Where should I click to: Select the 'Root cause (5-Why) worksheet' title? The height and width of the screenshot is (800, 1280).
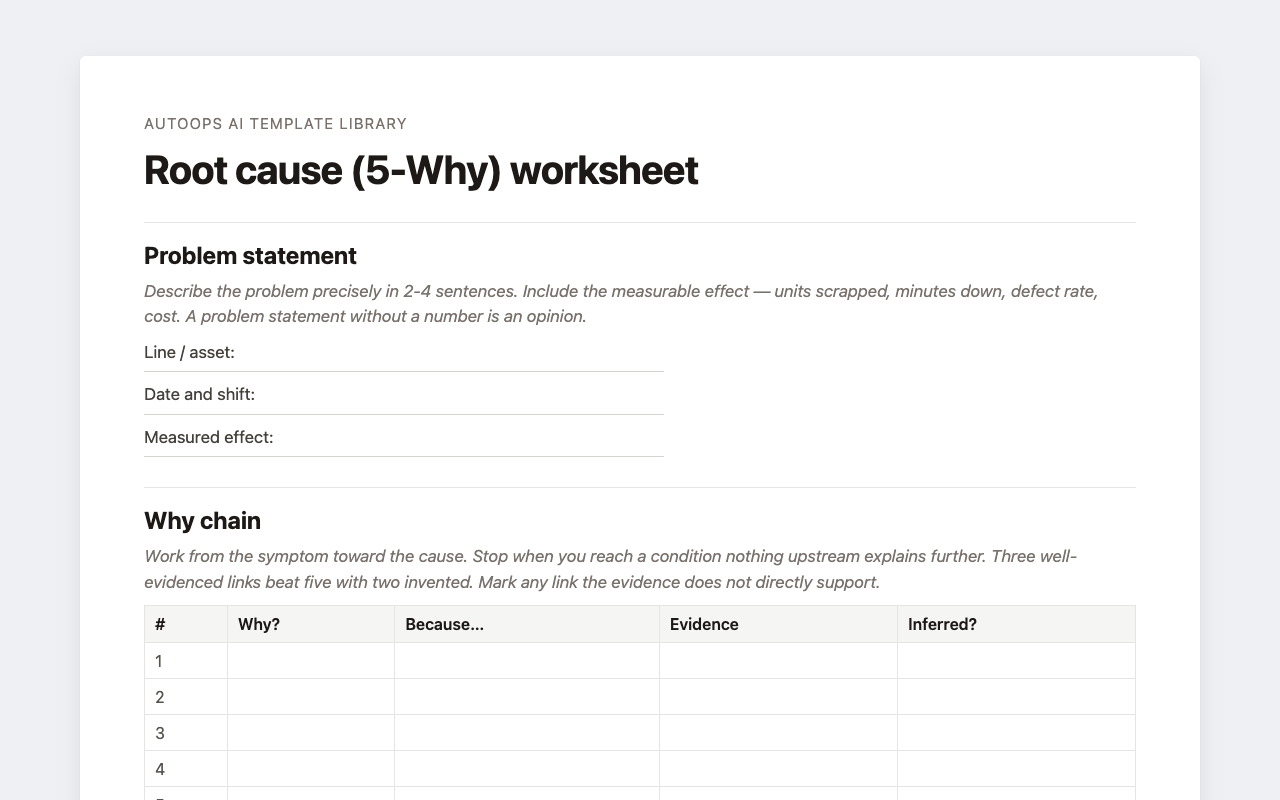click(421, 170)
